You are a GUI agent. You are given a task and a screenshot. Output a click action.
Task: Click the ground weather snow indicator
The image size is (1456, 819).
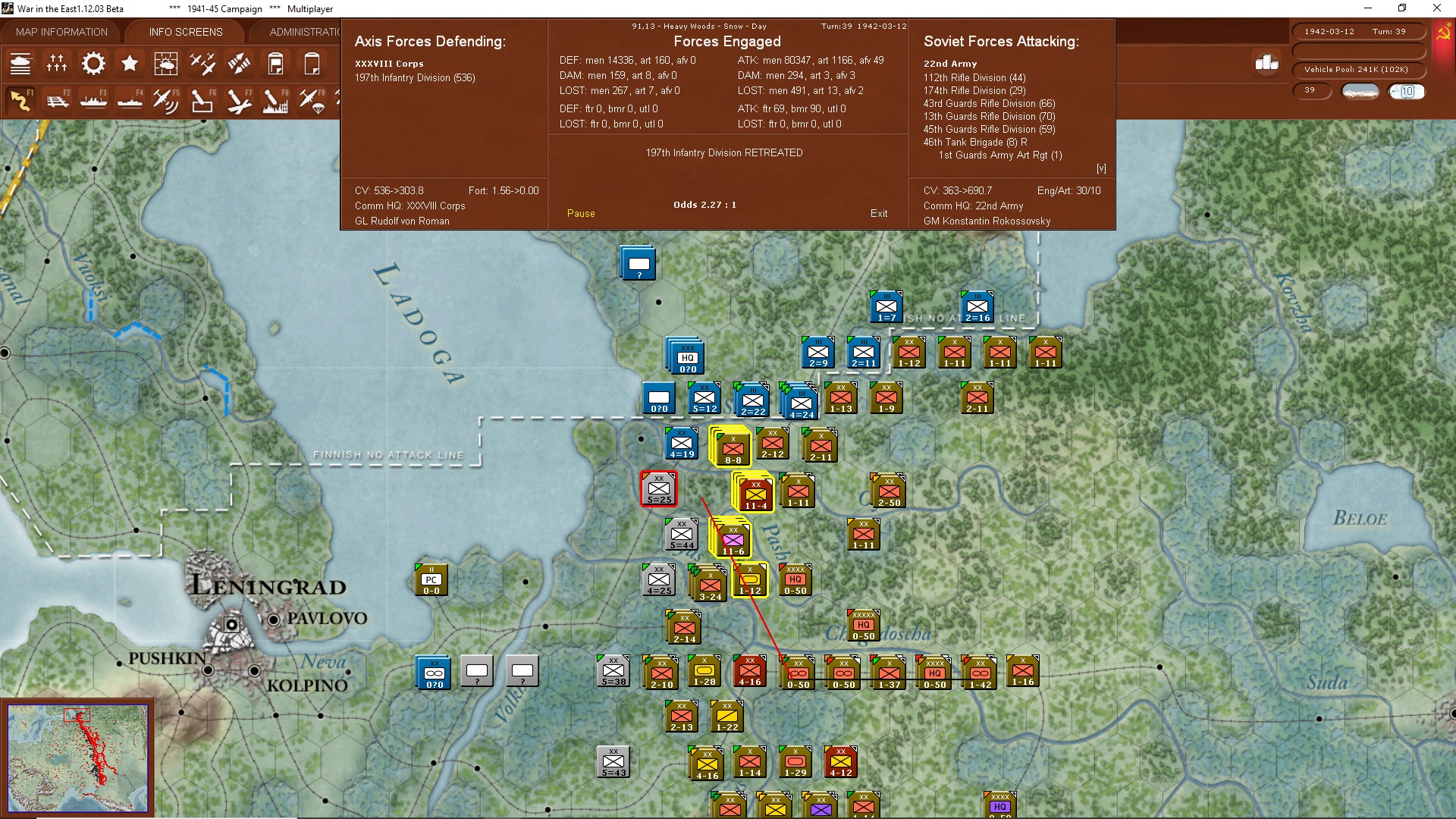point(1360,91)
